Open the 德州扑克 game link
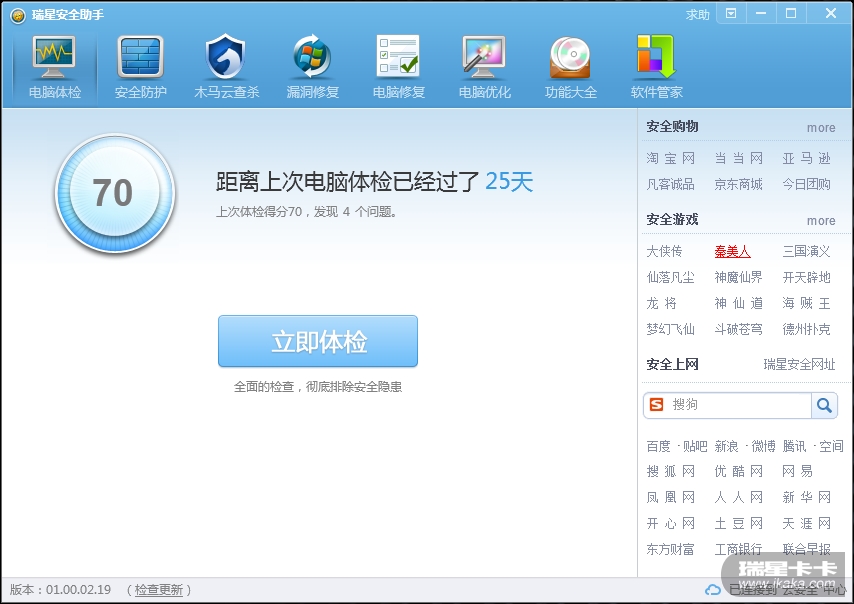854x604 pixels. pos(807,330)
